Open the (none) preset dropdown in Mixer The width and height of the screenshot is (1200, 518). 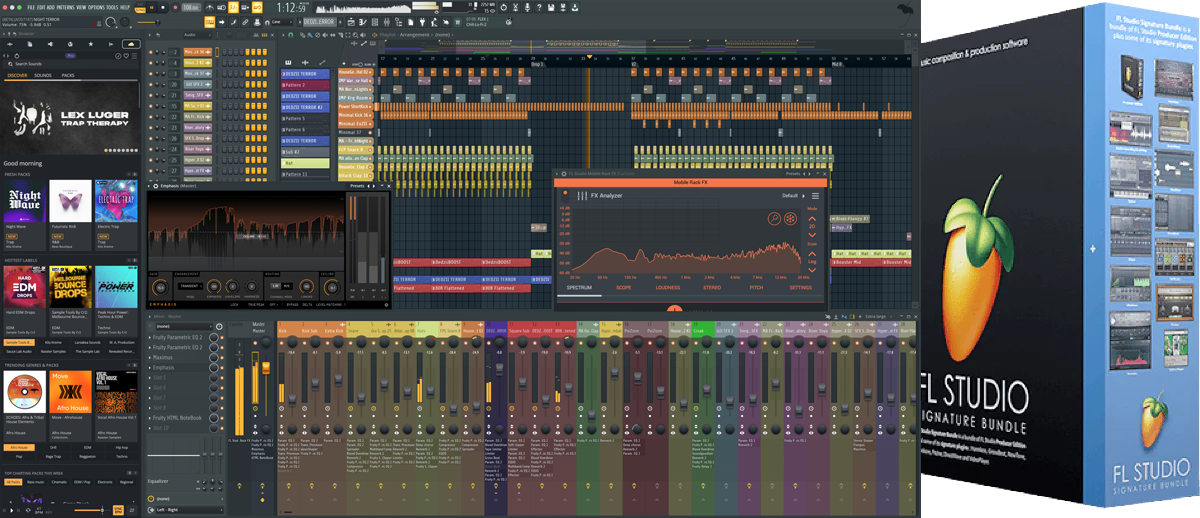click(185, 326)
